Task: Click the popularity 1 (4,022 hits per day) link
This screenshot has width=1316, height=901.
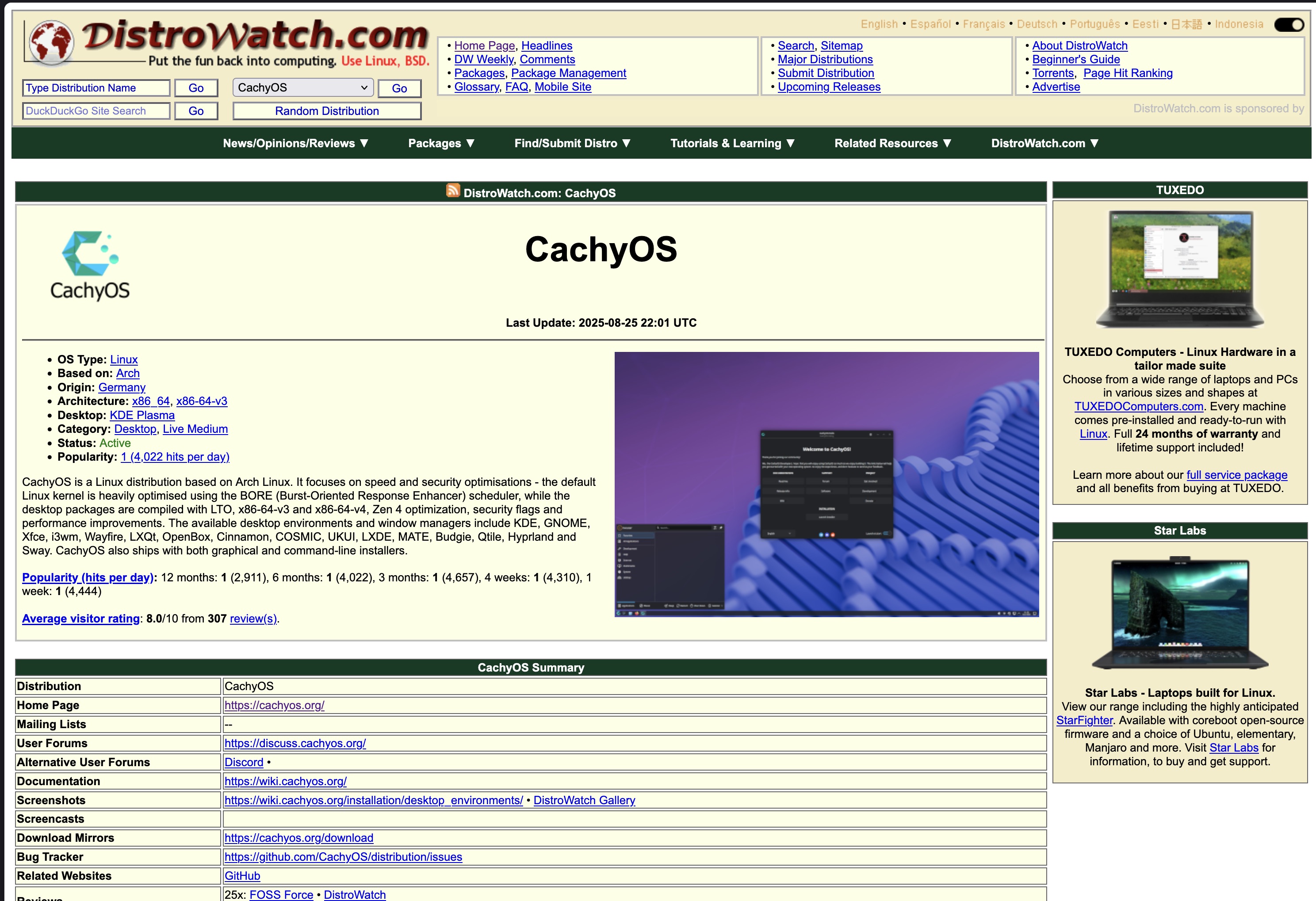Action: click(x=175, y=457)
